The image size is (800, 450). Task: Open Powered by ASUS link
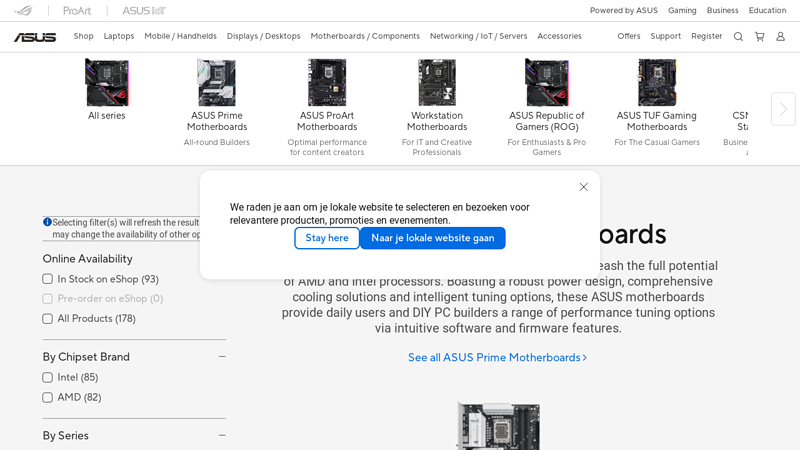[x=624, y=10]
